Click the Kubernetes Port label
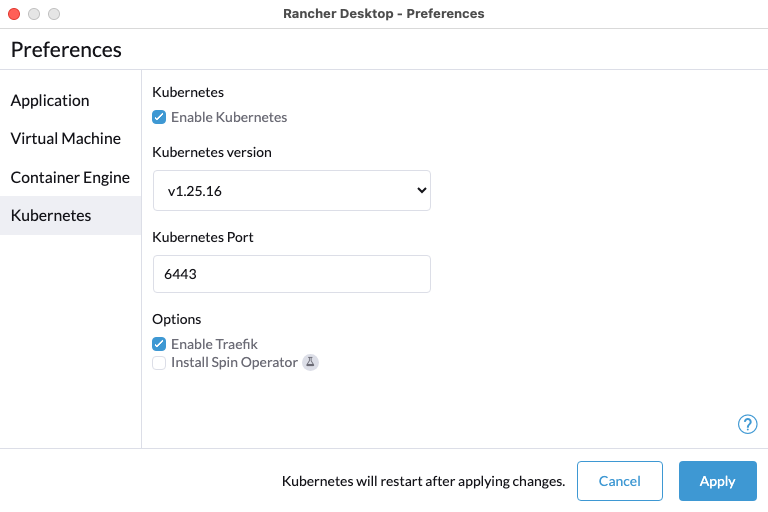 coord(203,237)
